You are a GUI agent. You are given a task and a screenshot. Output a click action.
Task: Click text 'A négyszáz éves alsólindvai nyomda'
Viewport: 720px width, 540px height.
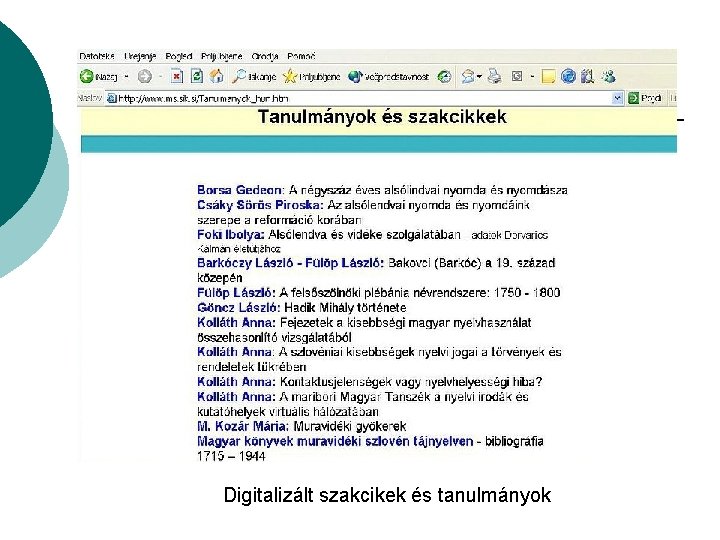click(x=387, y=190)
